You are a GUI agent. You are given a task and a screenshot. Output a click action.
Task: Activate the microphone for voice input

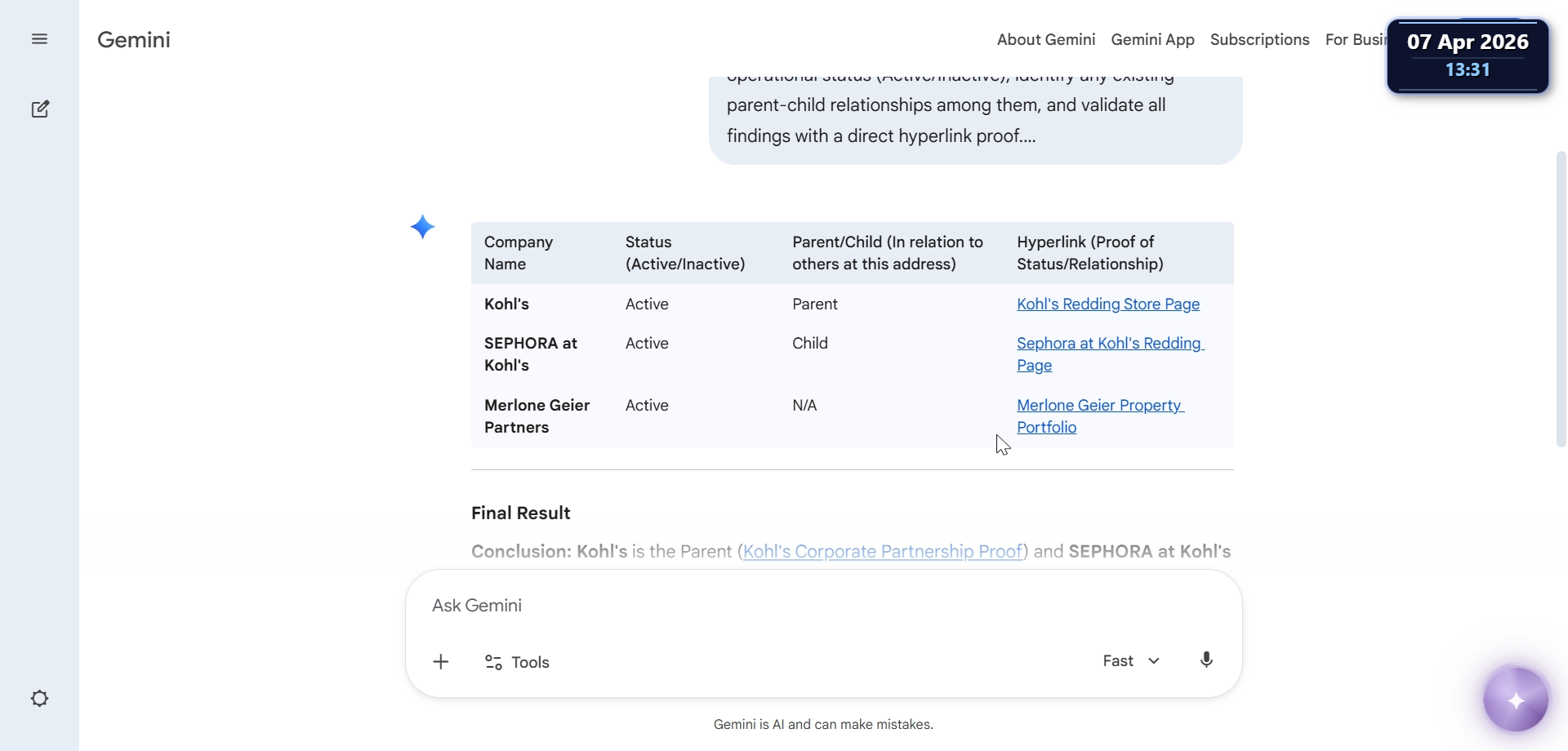[1206, 660]
